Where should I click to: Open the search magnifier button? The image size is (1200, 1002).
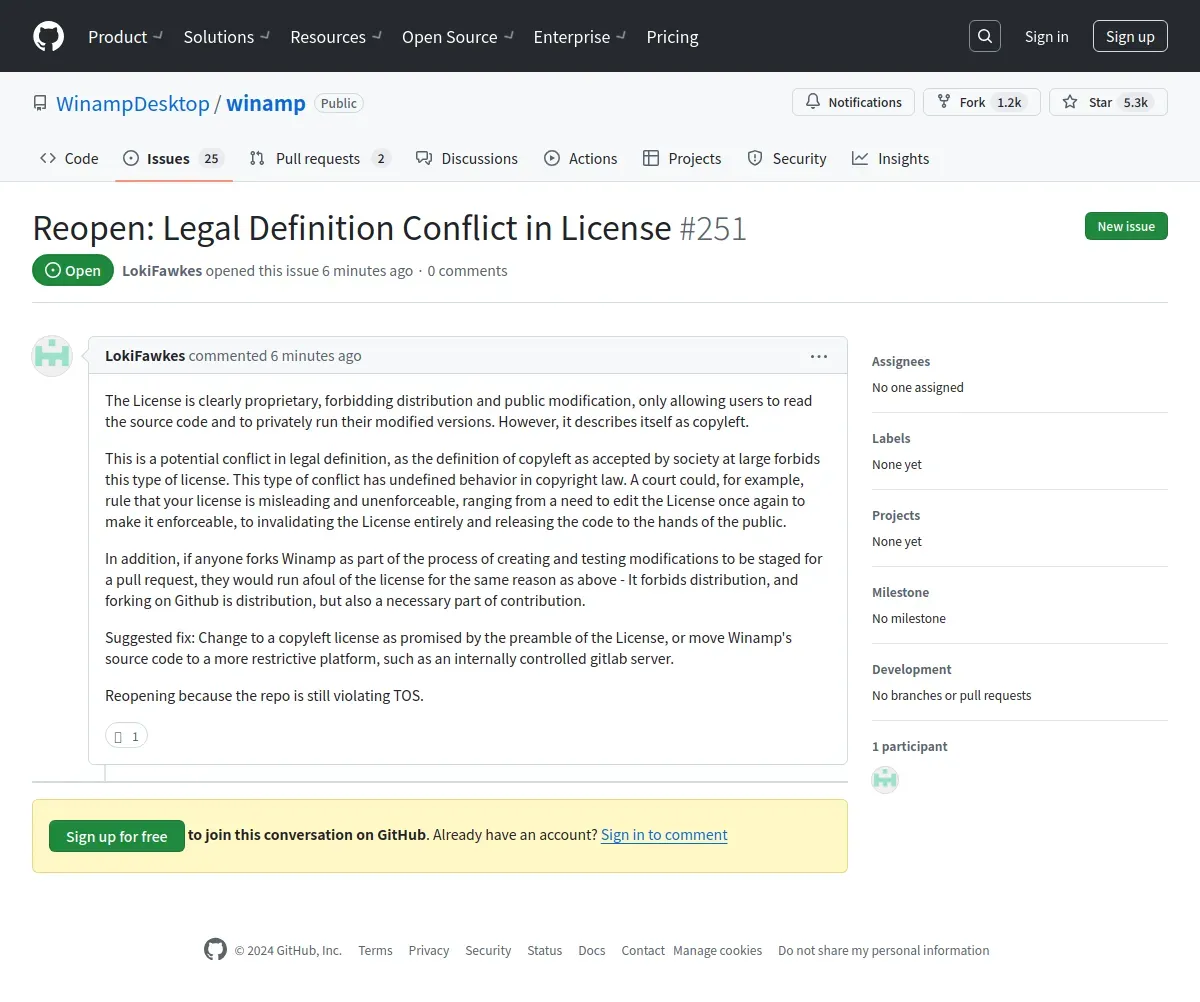click(x=985, y=36)
